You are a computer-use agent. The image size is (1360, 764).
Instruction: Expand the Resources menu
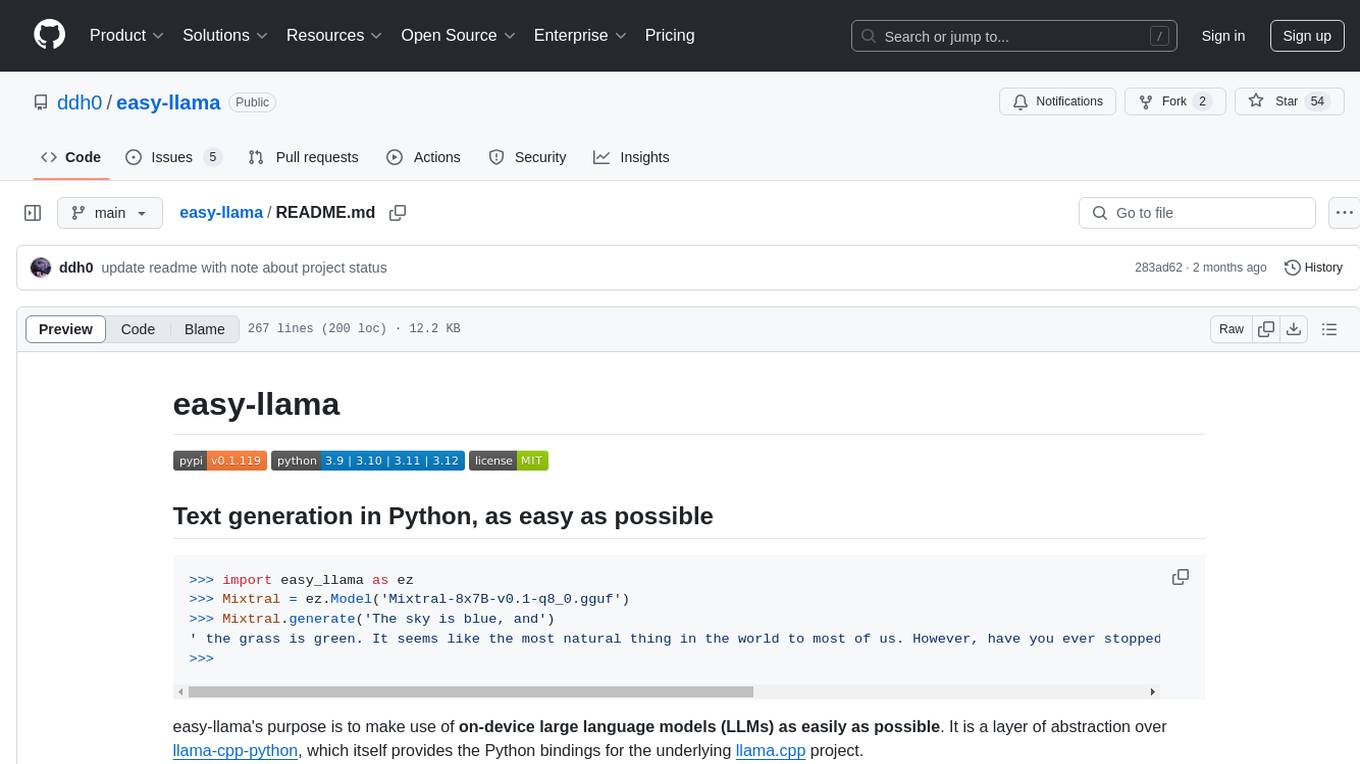coord(334,35)
